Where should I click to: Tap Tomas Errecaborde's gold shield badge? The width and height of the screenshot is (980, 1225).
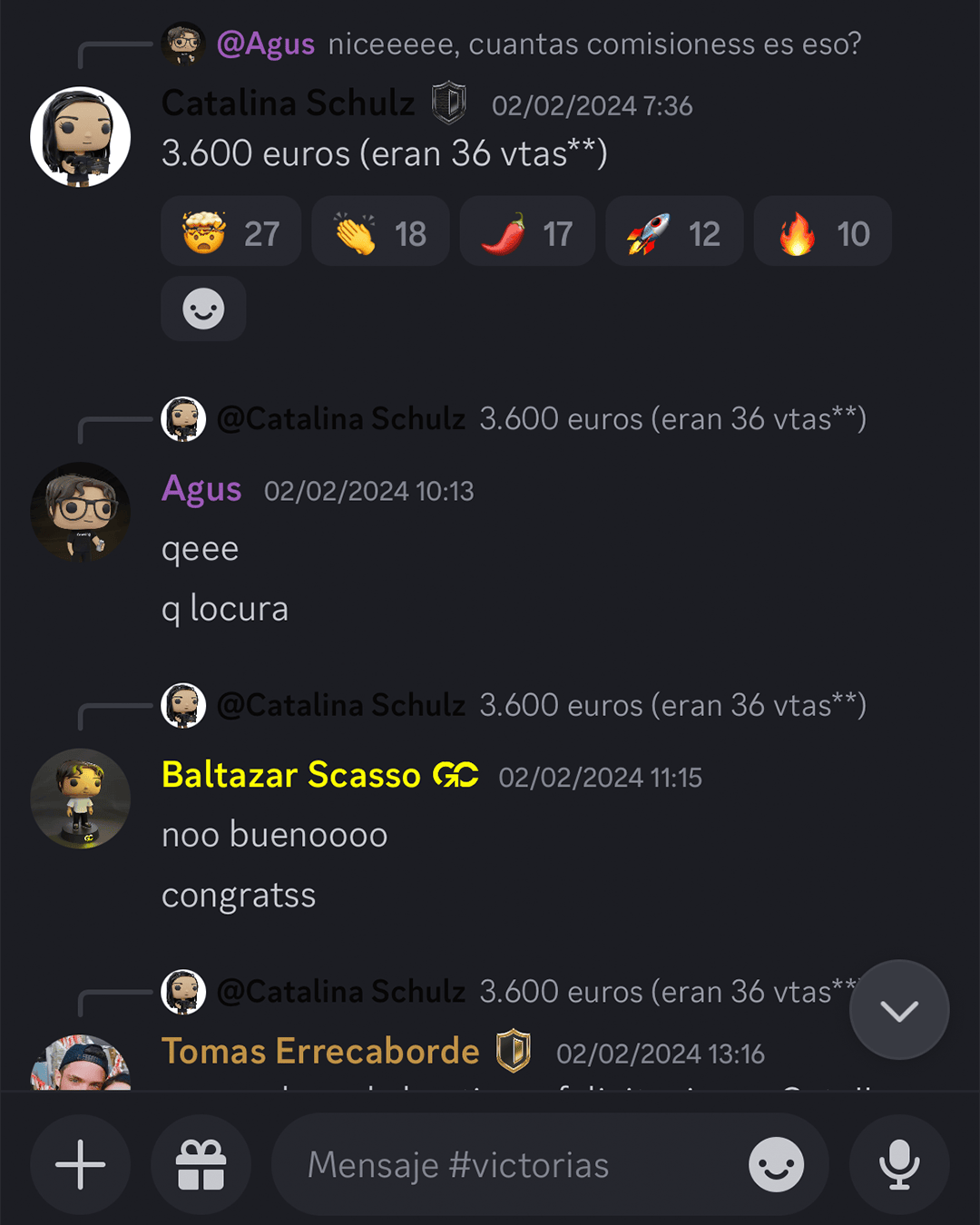click(514, 1051)
